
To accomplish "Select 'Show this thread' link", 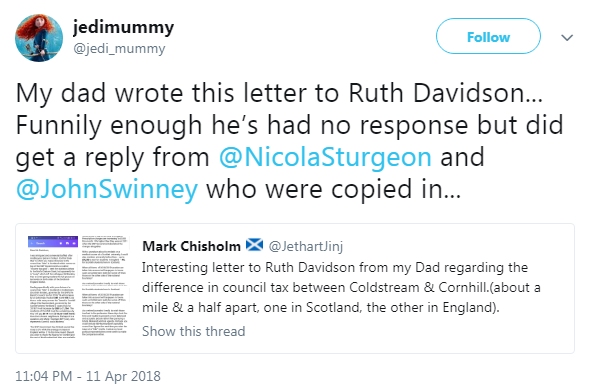I will click(193, 331).
